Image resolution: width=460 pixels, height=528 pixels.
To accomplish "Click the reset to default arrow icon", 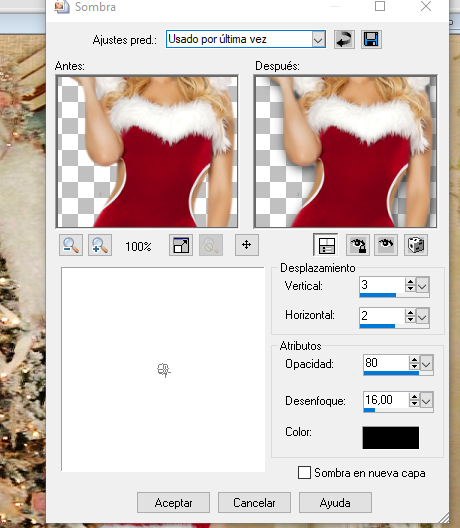I will click(344, 39).
